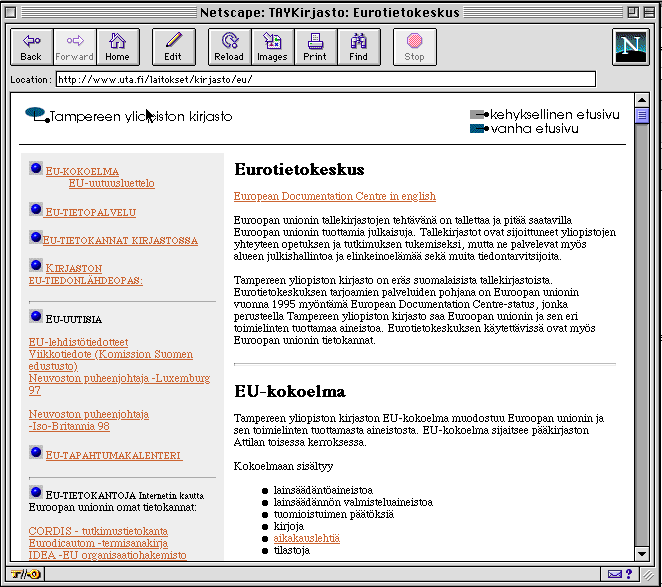Click the scrollbar up arrow

(642, 100)
